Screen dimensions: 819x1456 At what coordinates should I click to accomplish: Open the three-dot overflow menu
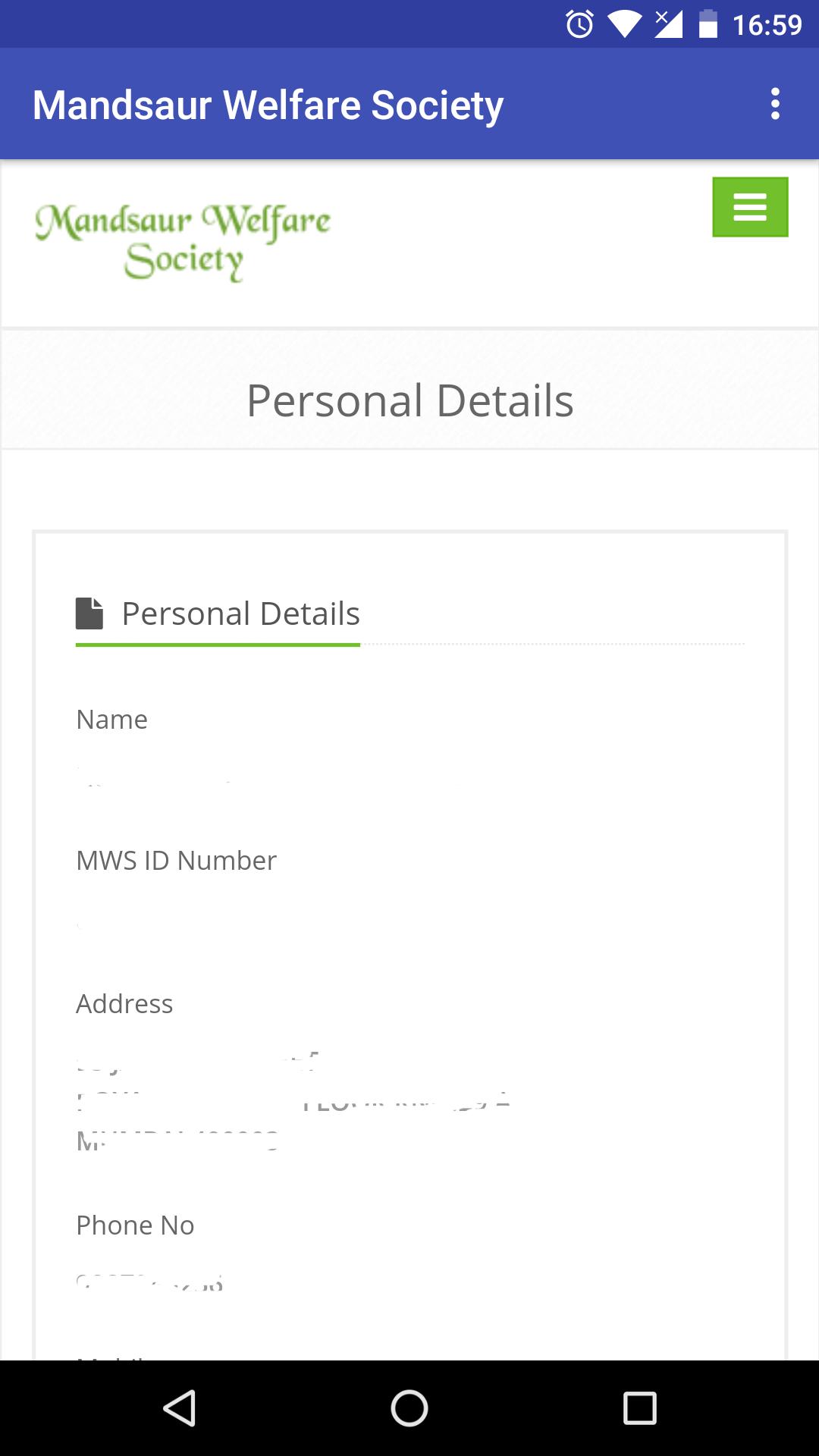tap(775, 104)
